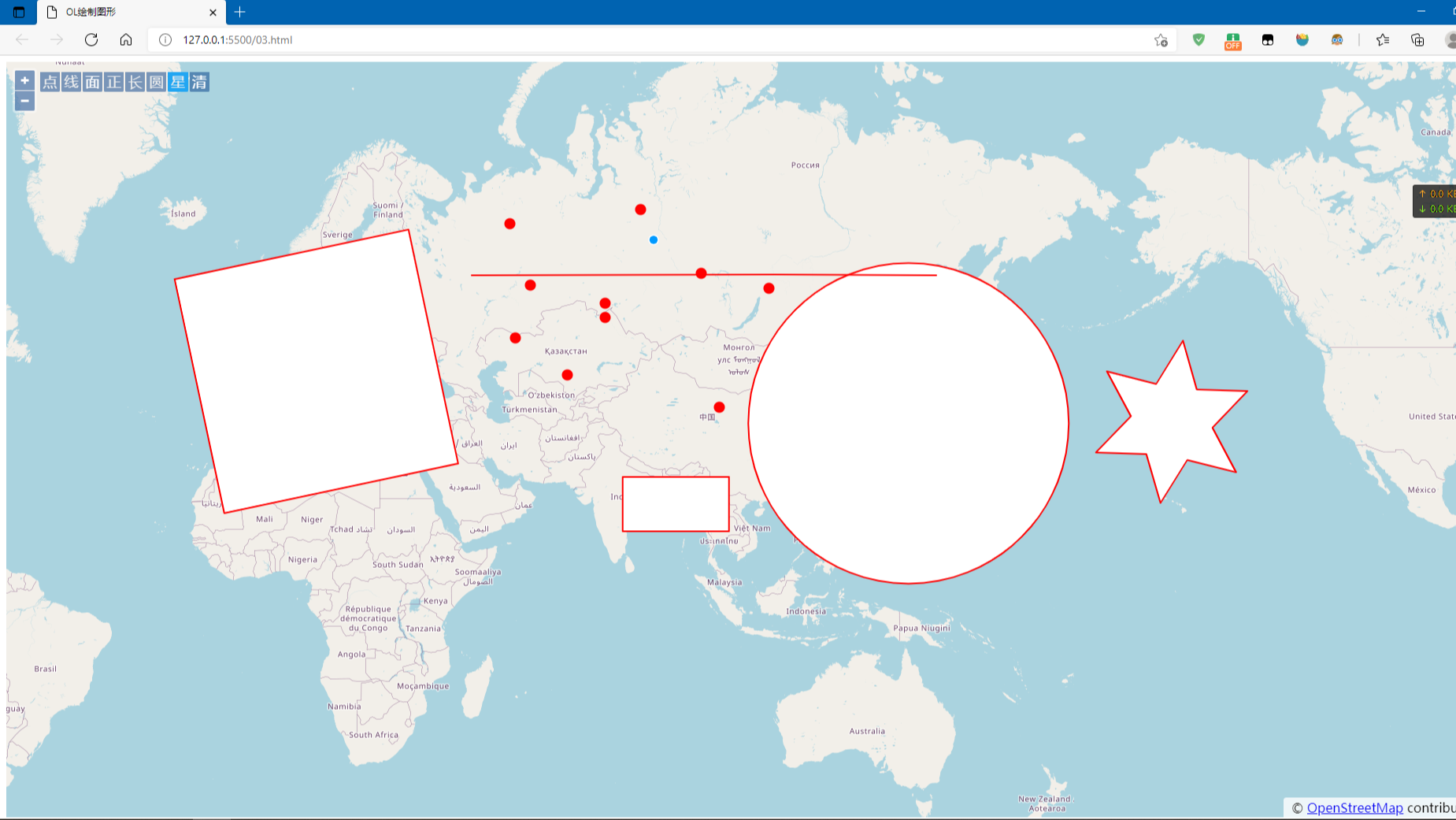Click the Nigeria map label
The image size is (1456, 820).
point(302,559)
